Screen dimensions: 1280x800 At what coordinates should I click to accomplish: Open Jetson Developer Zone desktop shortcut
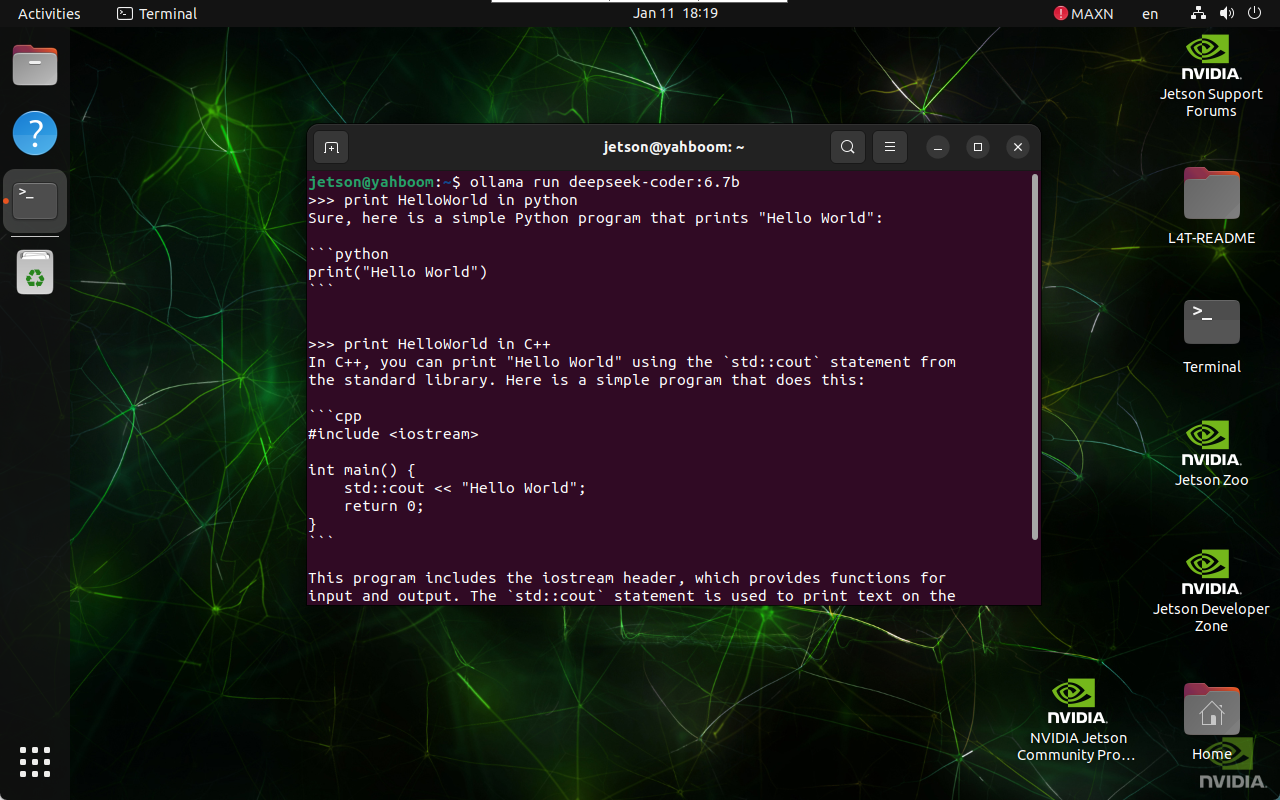[x=1211, y=591]
